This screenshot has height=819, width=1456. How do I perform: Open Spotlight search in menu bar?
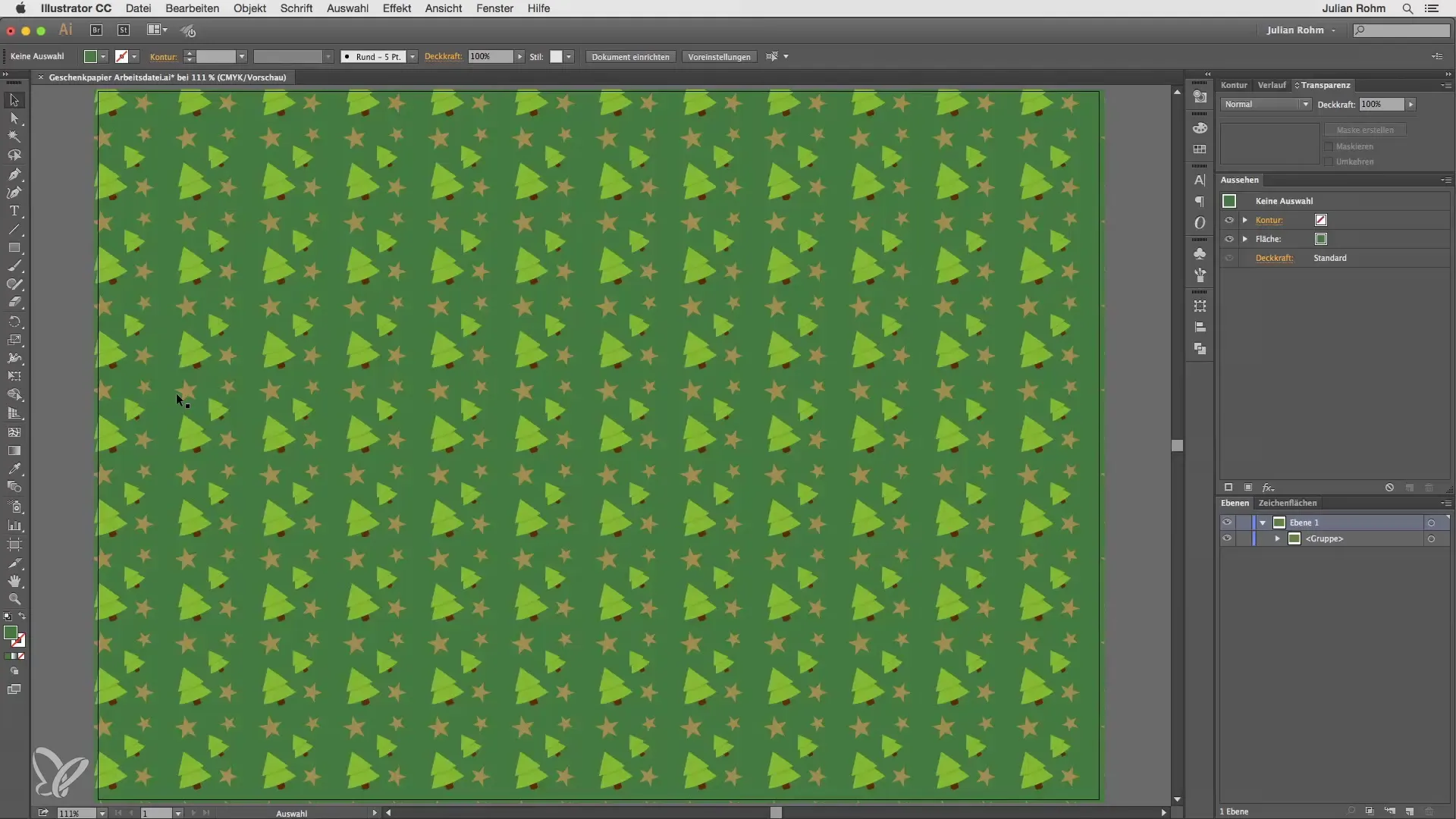[x=1407, y=8]
